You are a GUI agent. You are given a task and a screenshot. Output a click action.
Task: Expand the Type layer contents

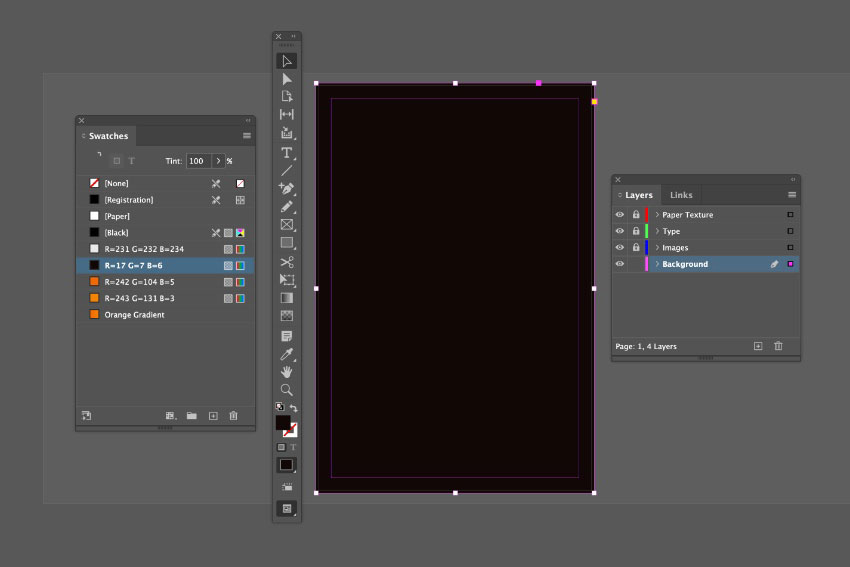coord(657,231)
